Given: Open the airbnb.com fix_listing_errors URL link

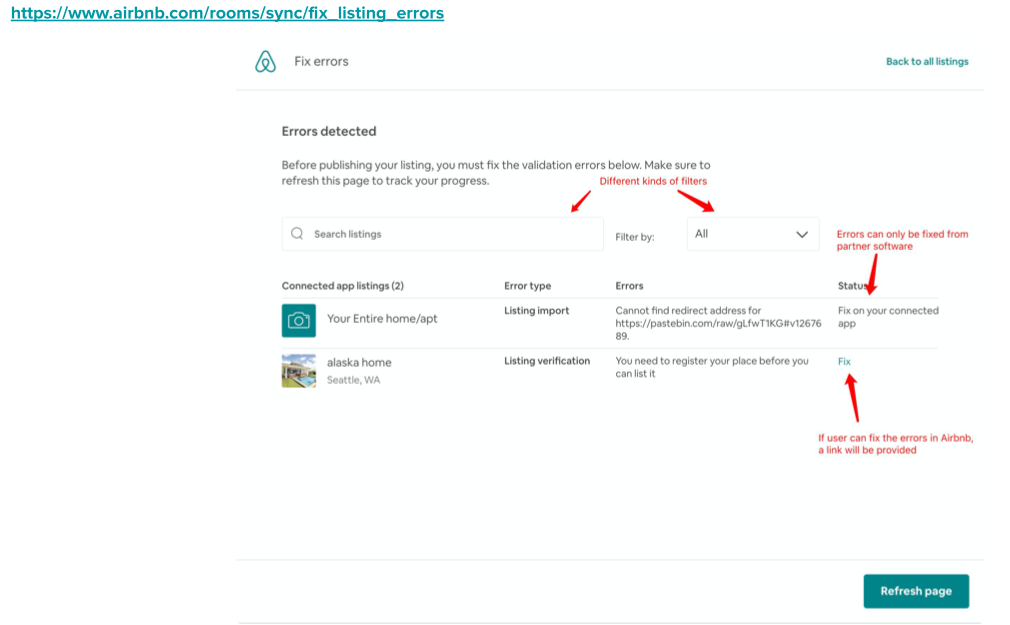Looking at the screenshot, I should [227, 14].
